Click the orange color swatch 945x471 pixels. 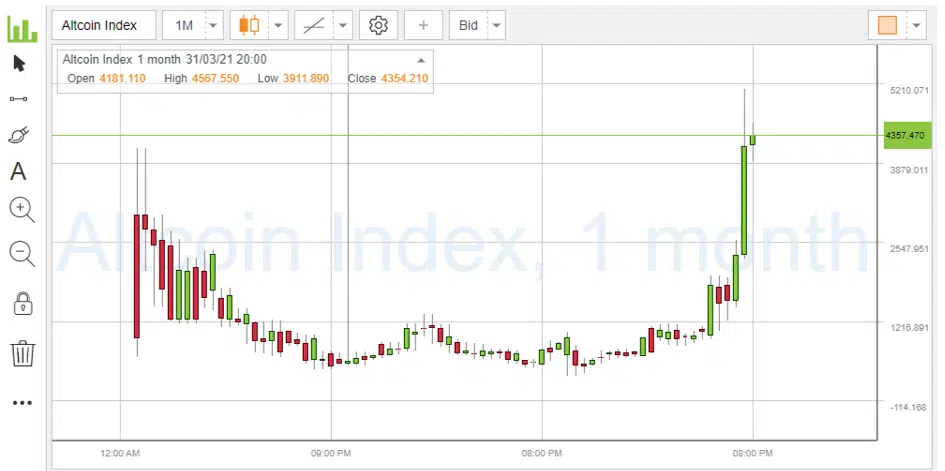(887, 25)
